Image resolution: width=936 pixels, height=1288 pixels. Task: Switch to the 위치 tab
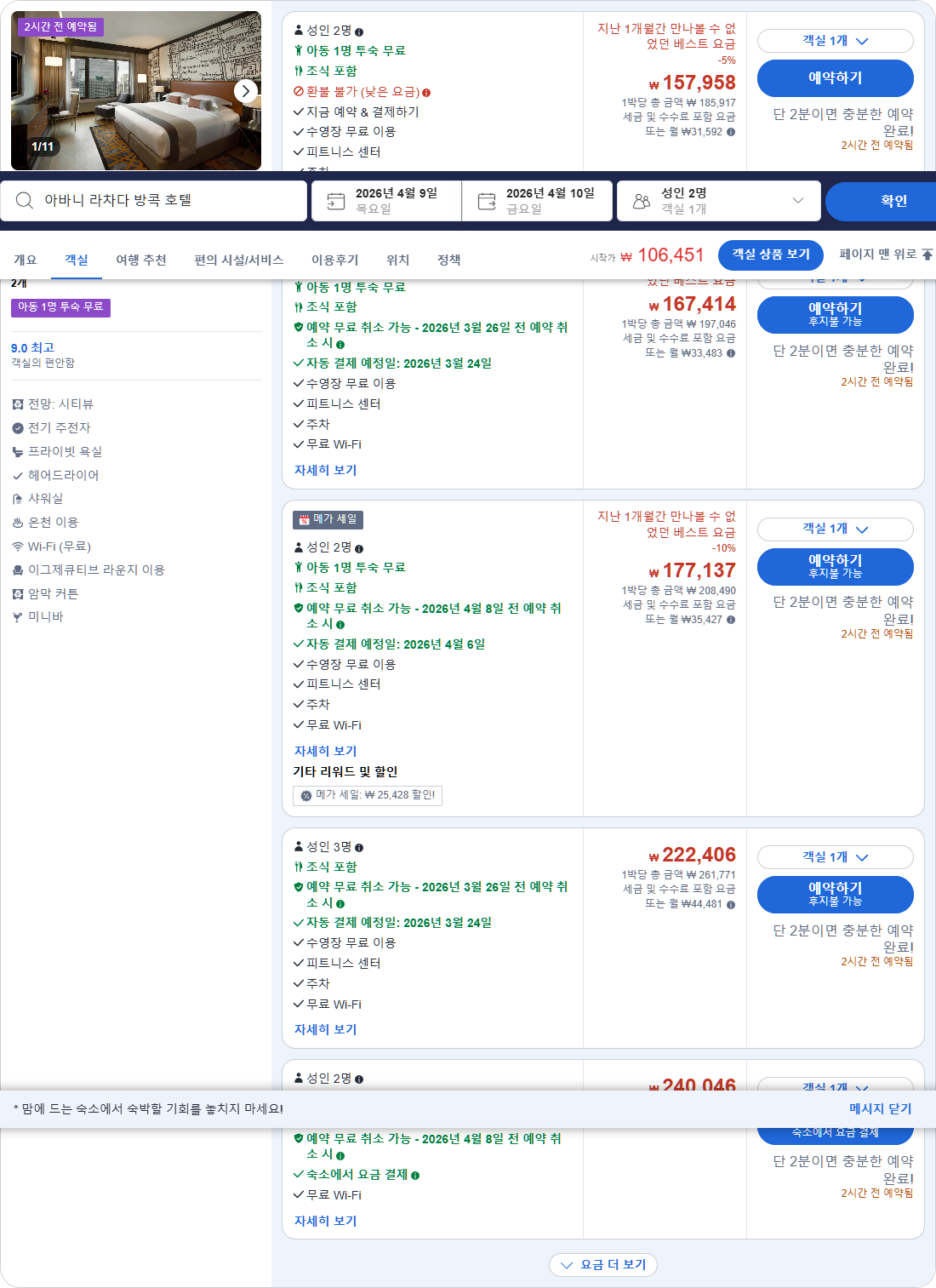398,260
